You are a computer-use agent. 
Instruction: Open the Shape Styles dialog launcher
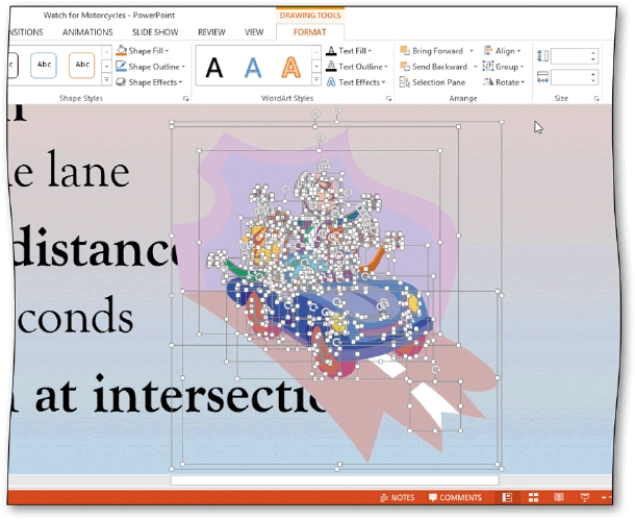(x=186, y=98)
